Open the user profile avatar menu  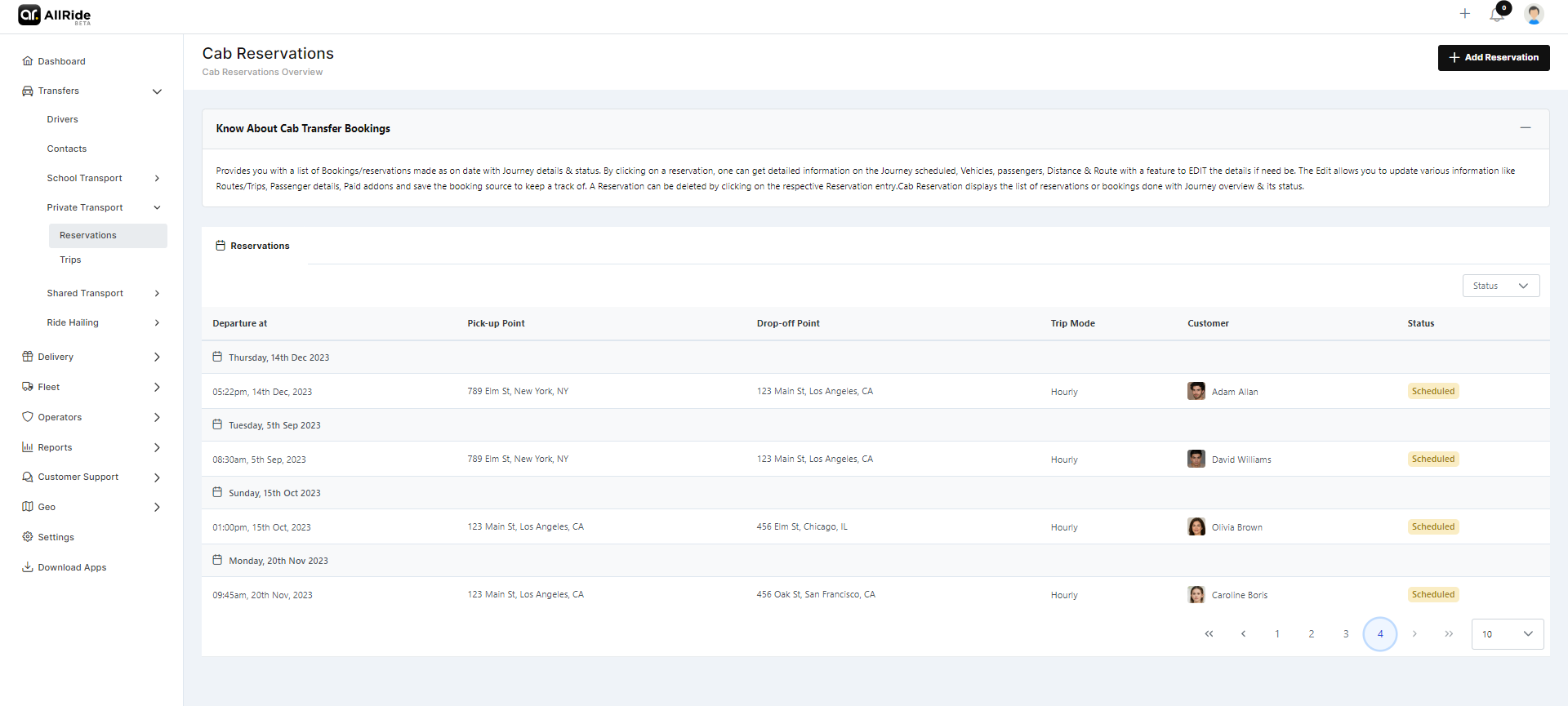click(1534, 15)
